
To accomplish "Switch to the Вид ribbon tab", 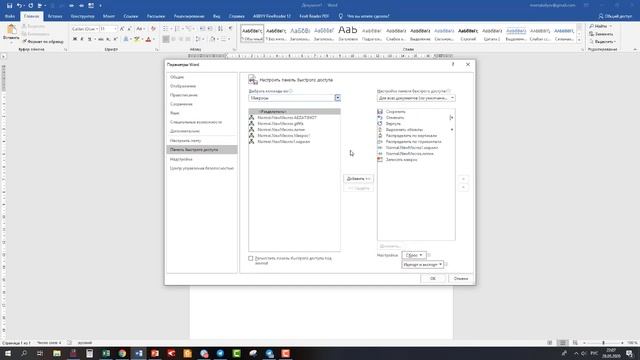I will [x=216, y=16].
